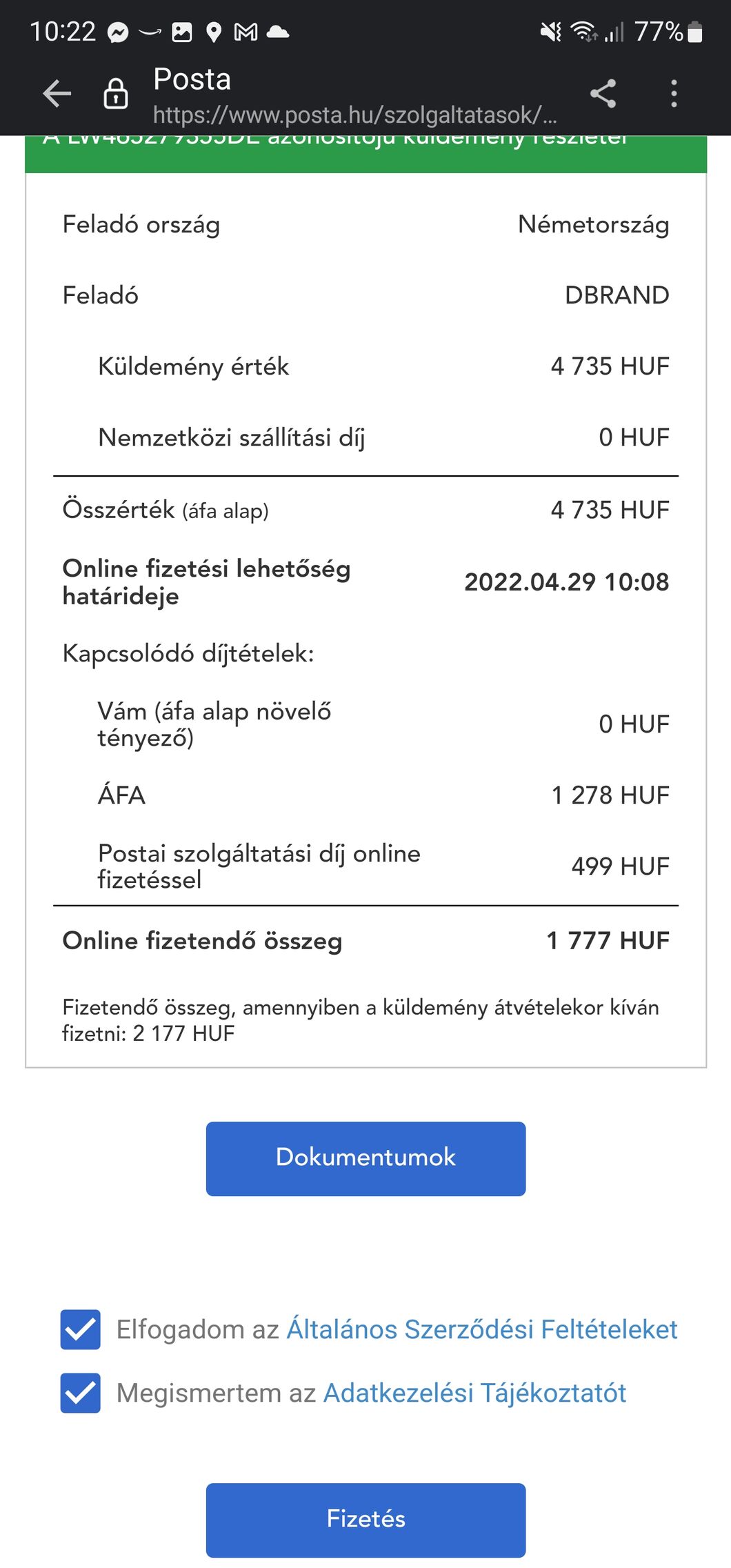Click the Dokumentumok button
This screenshot has height=1568, width=731.
click(x=365, y=1158)
